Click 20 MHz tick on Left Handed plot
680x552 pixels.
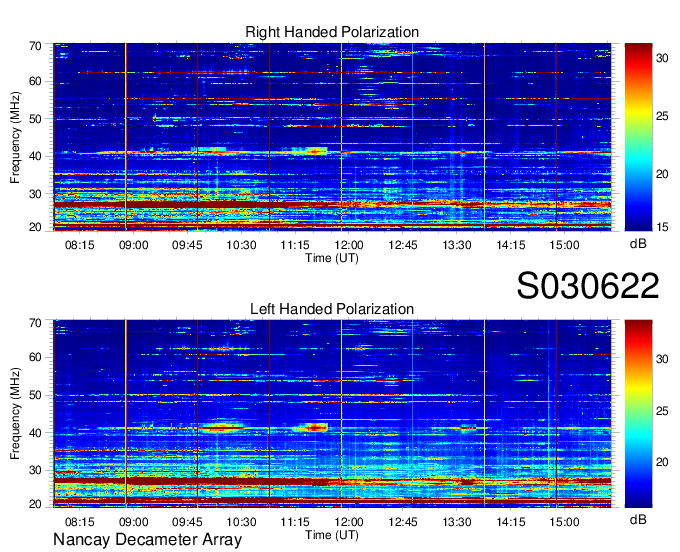tap(35, 504)
